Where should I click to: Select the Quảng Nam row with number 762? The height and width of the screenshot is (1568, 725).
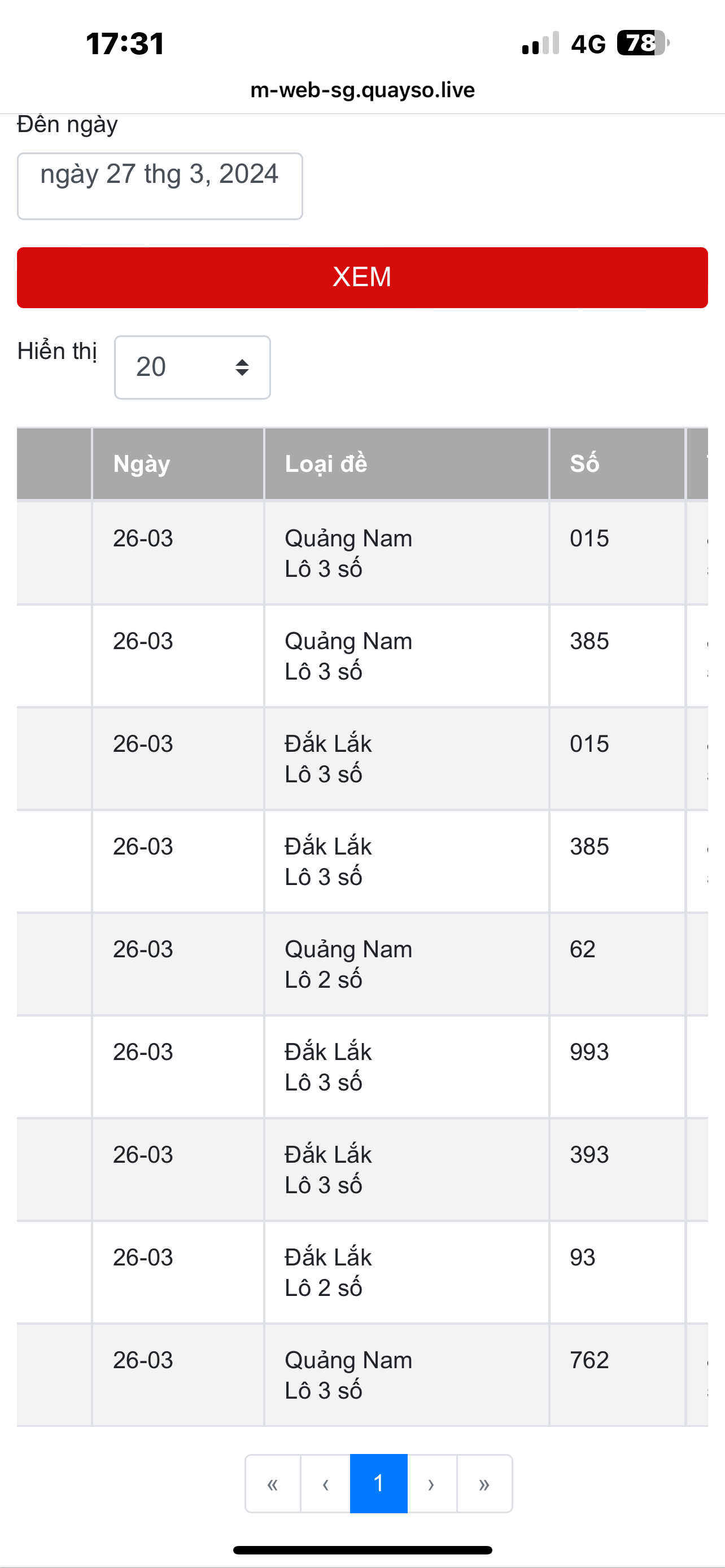click(362, 1374)
